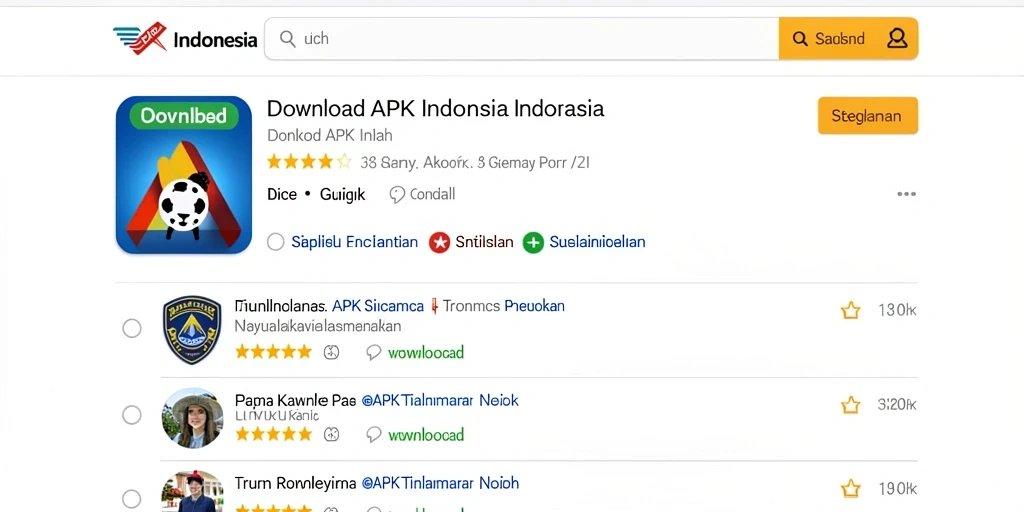This screenshot has height=512, width=1024.
Task: Select the radio button for the Trum Romleyima row
Action: 132,498
